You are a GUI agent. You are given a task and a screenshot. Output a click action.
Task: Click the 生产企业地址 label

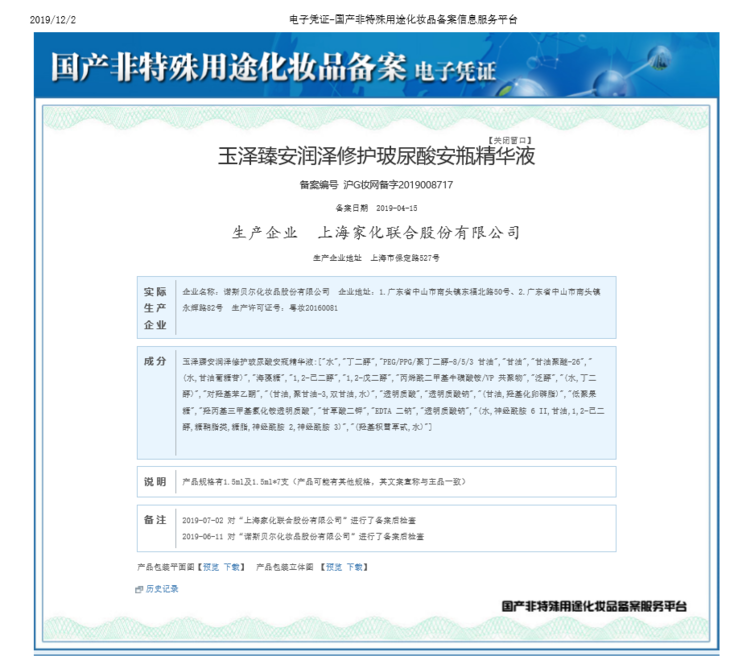pyautogui.click(x=337, y=258)
